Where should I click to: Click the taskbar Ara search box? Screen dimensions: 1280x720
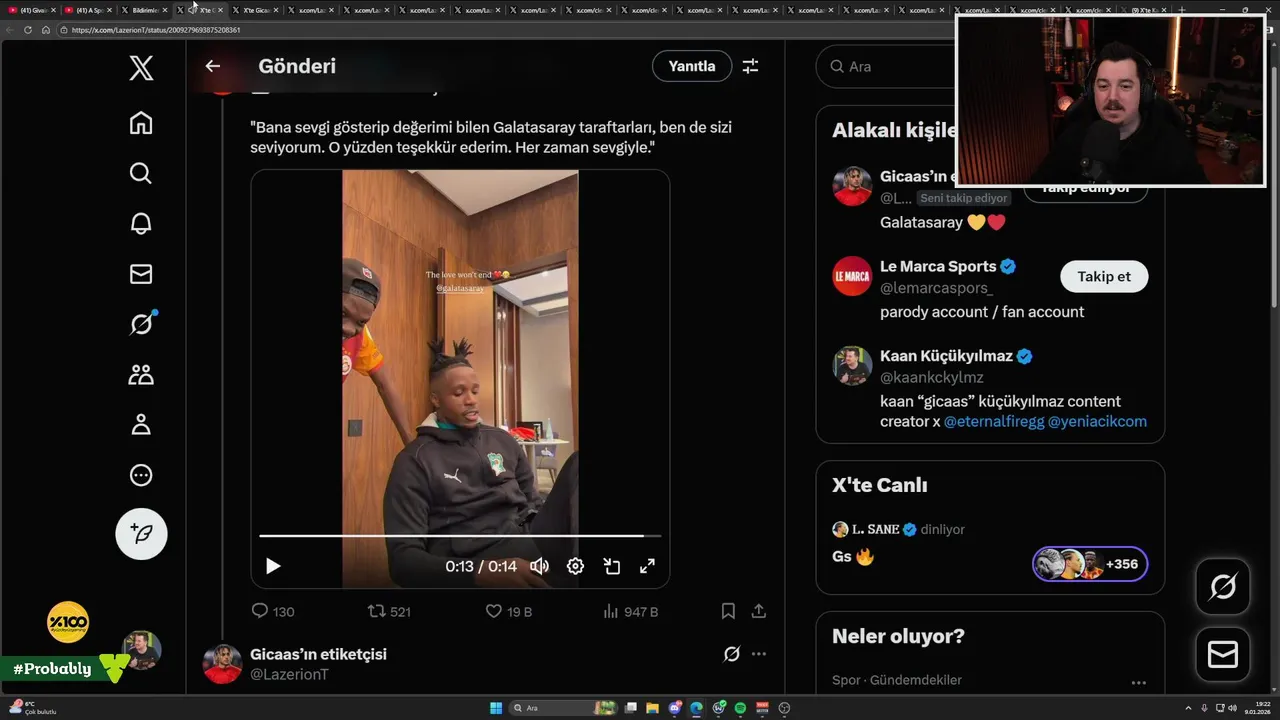[565, 708]
